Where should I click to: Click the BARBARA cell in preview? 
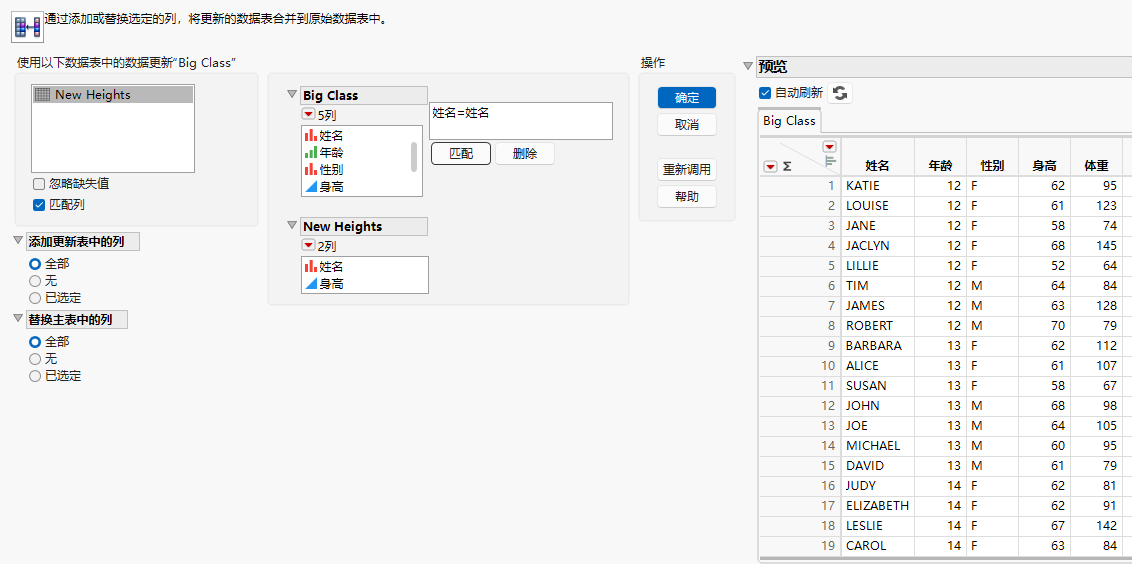coord(877,346)
